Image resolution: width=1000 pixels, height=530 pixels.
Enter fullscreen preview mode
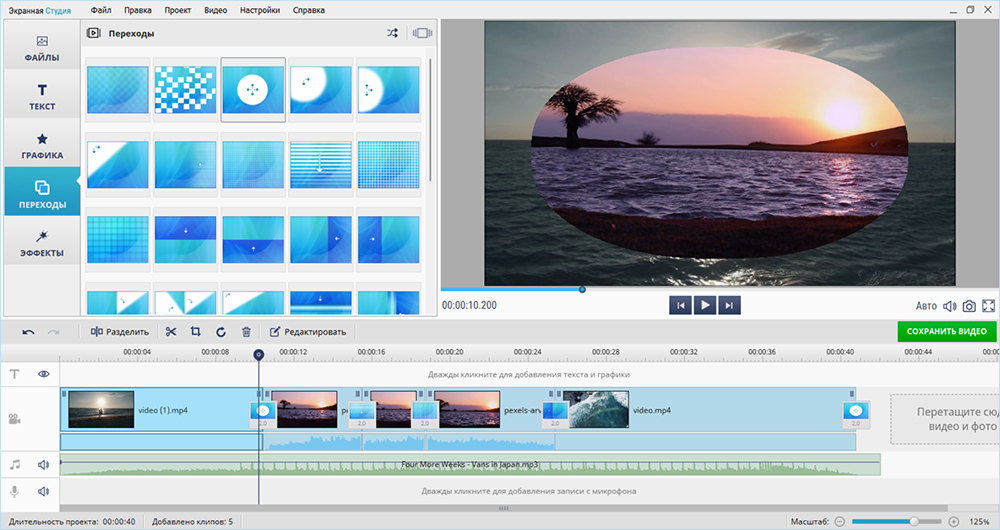(989, 306)
